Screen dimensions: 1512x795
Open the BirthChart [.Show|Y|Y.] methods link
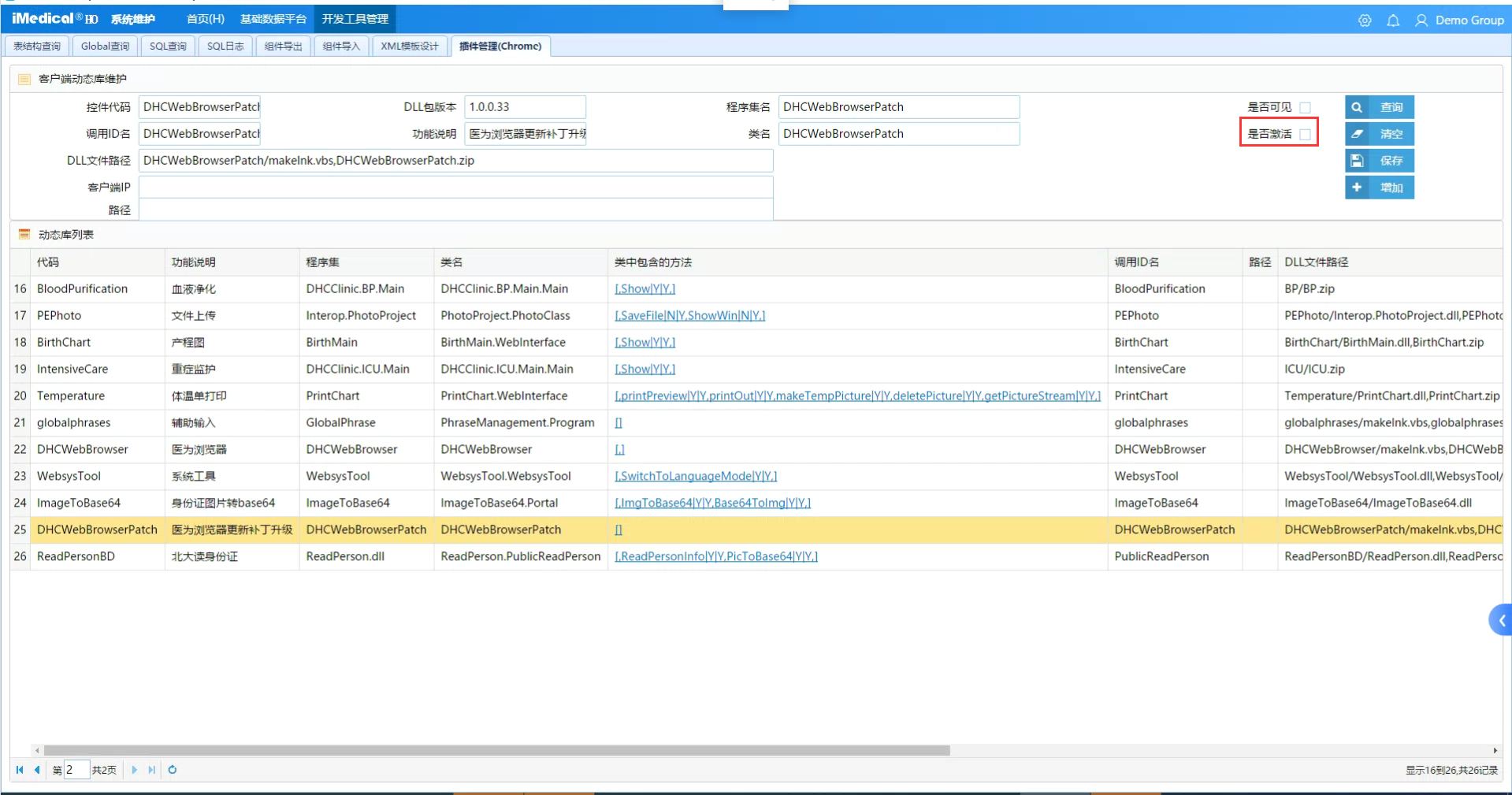[645, 343]
